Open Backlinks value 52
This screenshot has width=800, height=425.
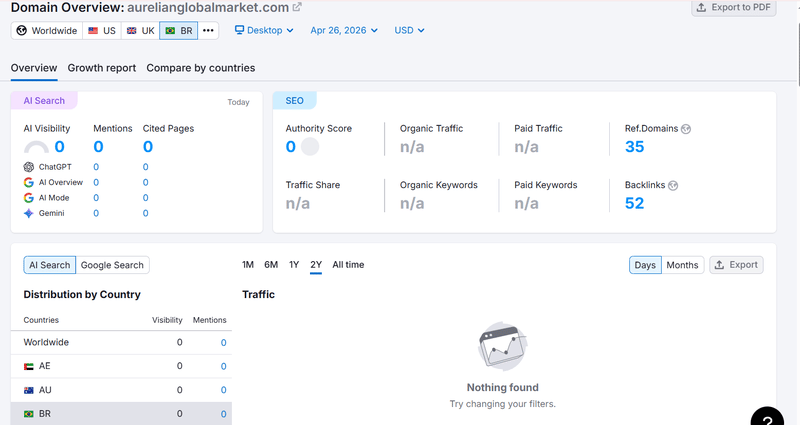click(x=635, y=204)
